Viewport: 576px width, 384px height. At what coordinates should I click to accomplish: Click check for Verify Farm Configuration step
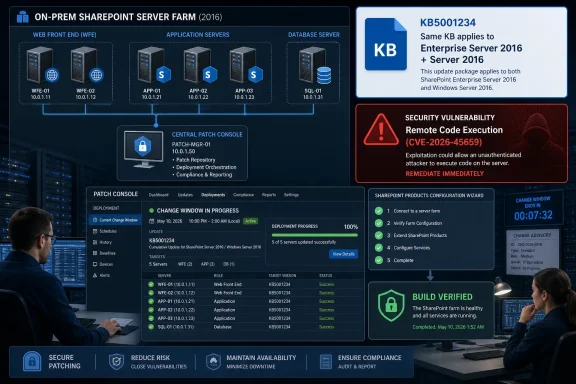click(379, 223)
